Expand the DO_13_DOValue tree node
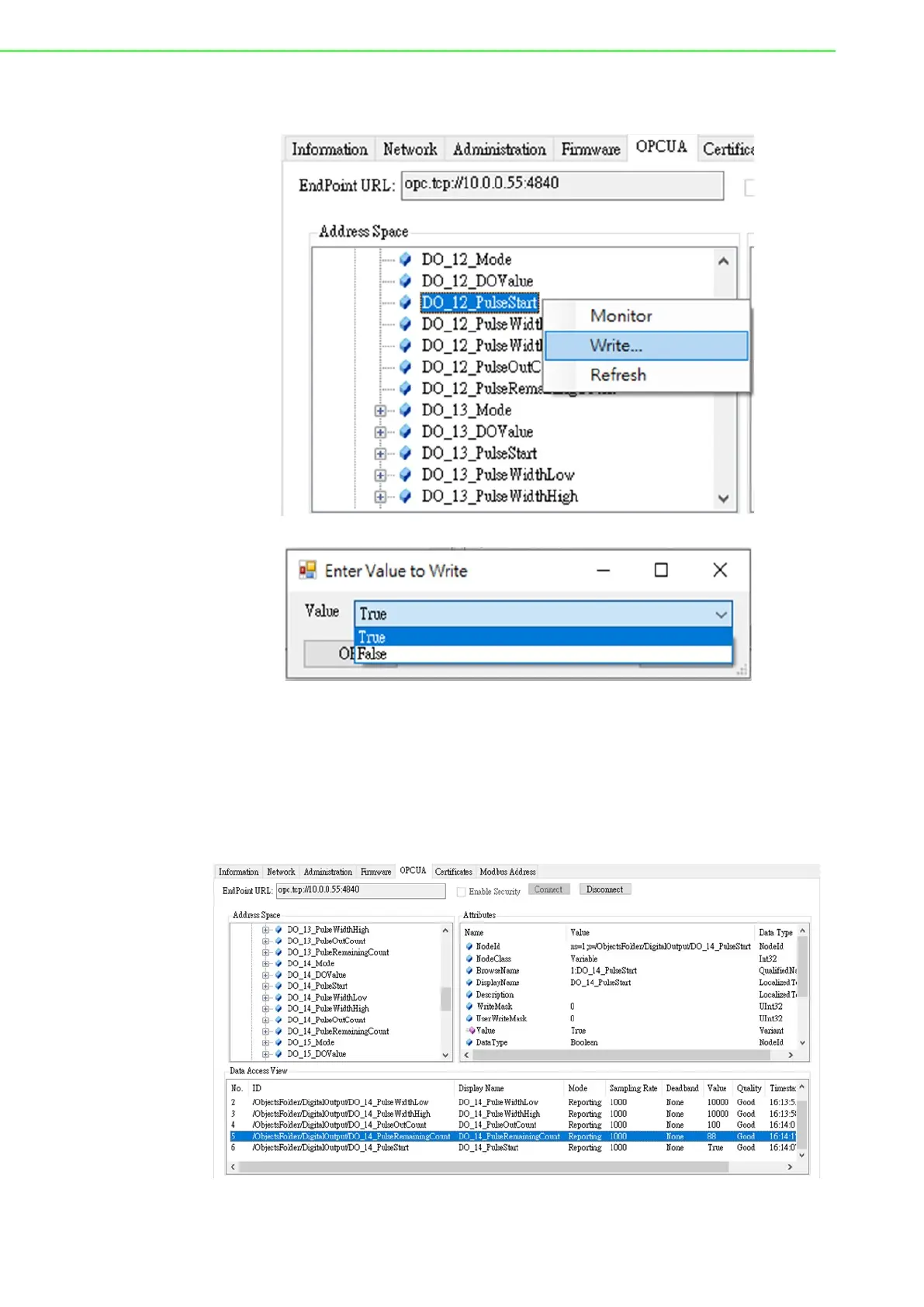 [x=380, y=432]
